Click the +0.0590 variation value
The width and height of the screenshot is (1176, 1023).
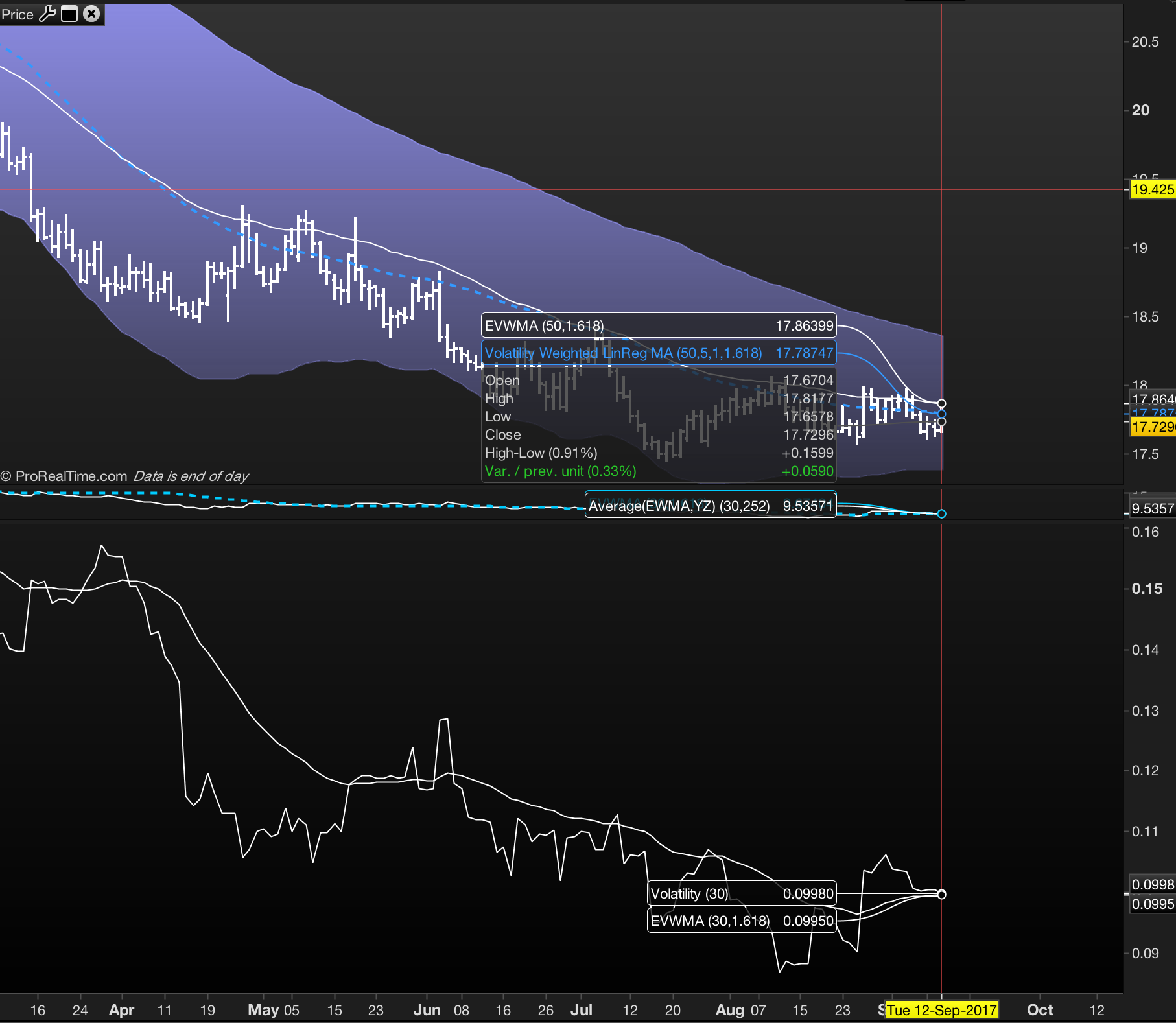808,471
